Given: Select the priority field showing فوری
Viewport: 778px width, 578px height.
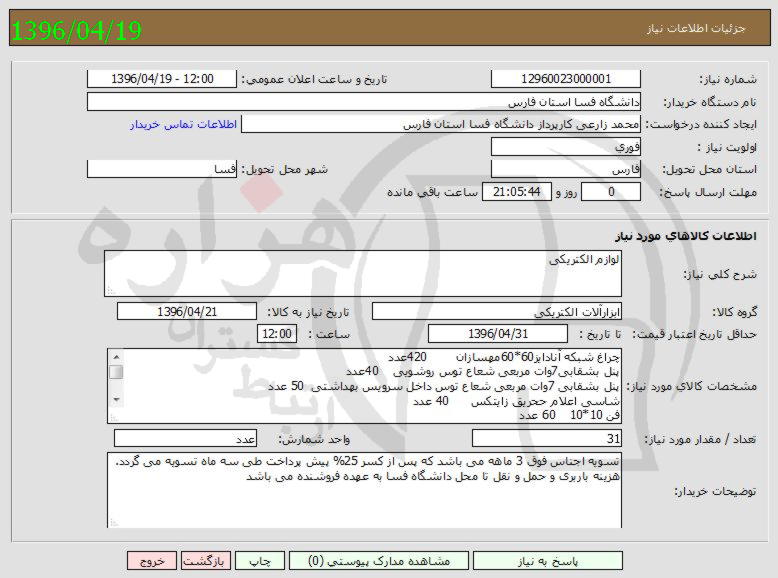Looking at the screenshot, I should tap(565, 147).
